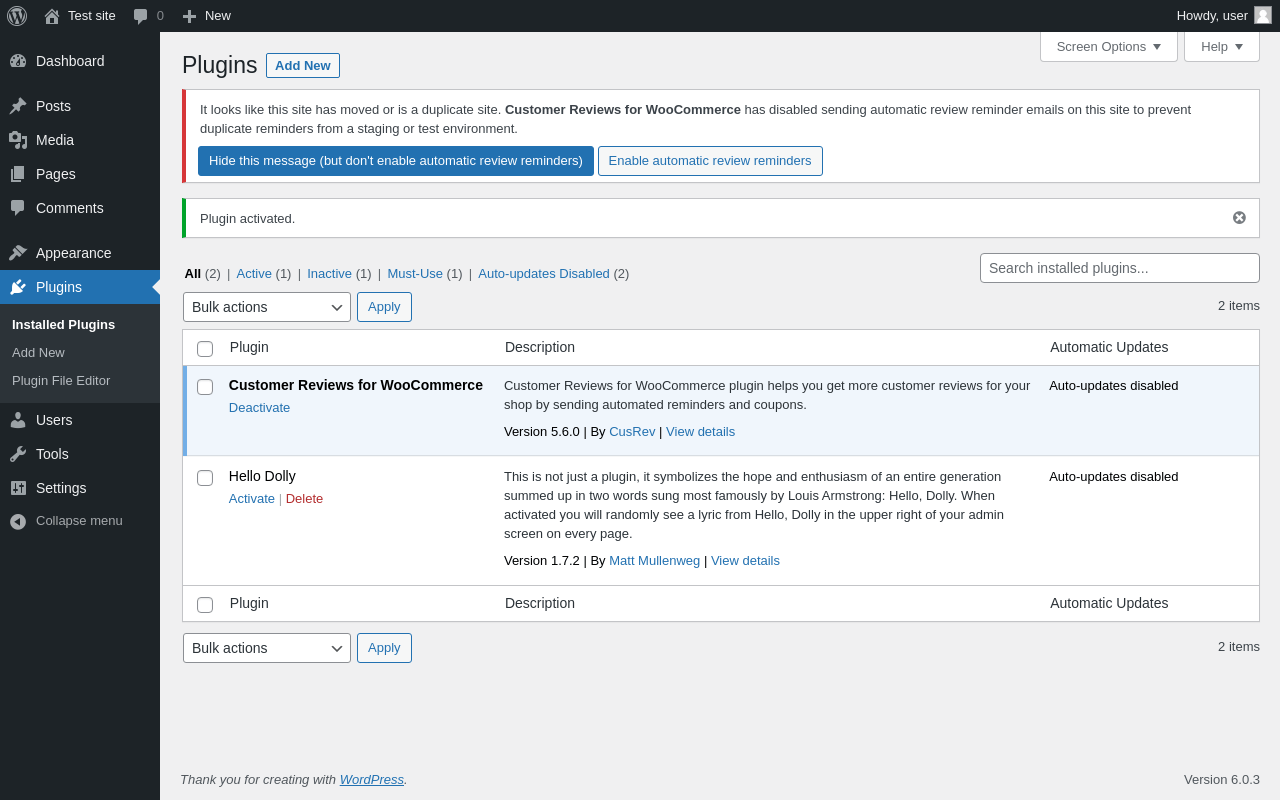Click the Dashboard gauge icon
This screenshot has width=1280, height=800.
[18, 61]
